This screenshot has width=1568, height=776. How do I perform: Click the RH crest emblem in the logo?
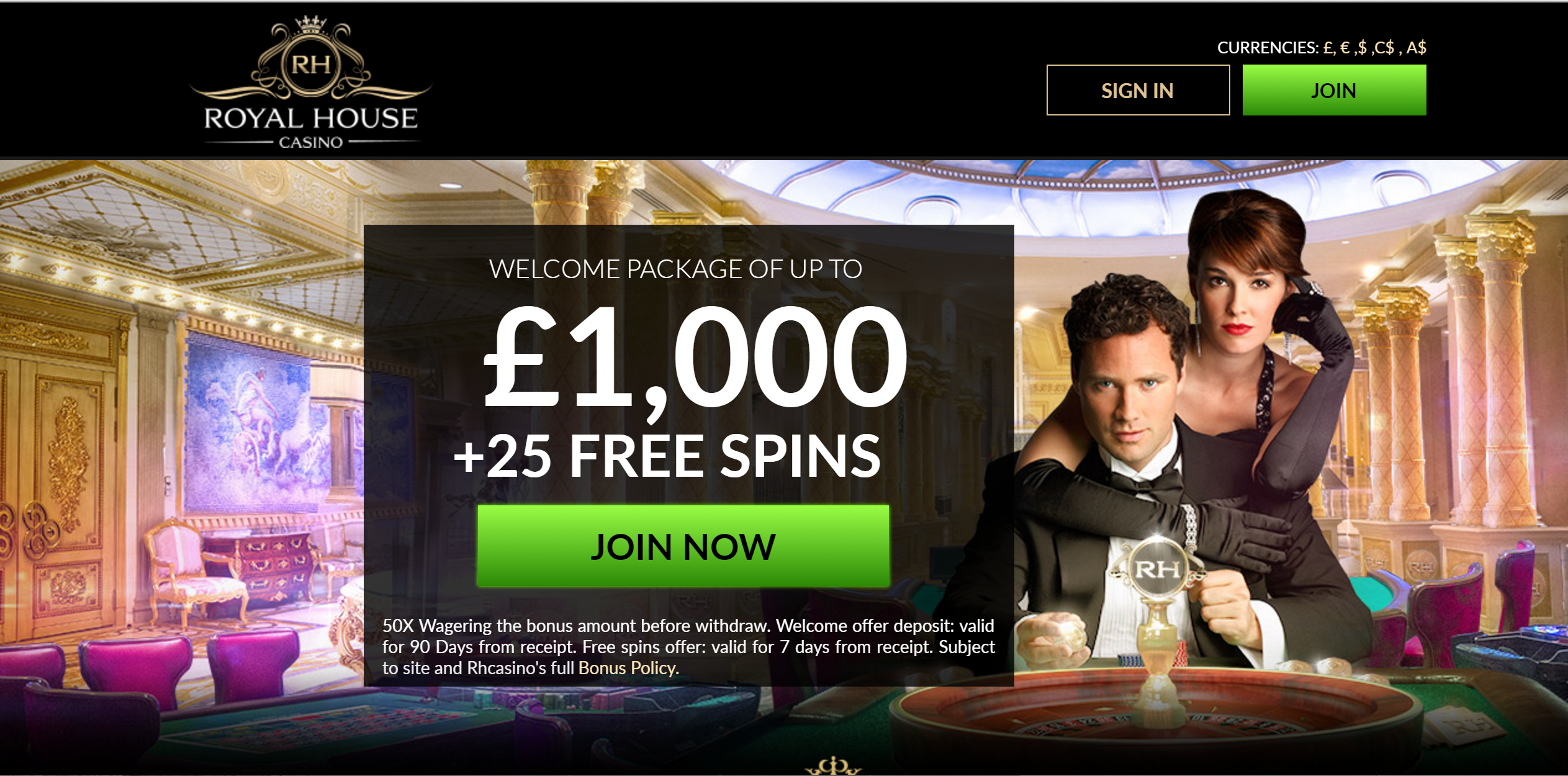coord(311,64)
